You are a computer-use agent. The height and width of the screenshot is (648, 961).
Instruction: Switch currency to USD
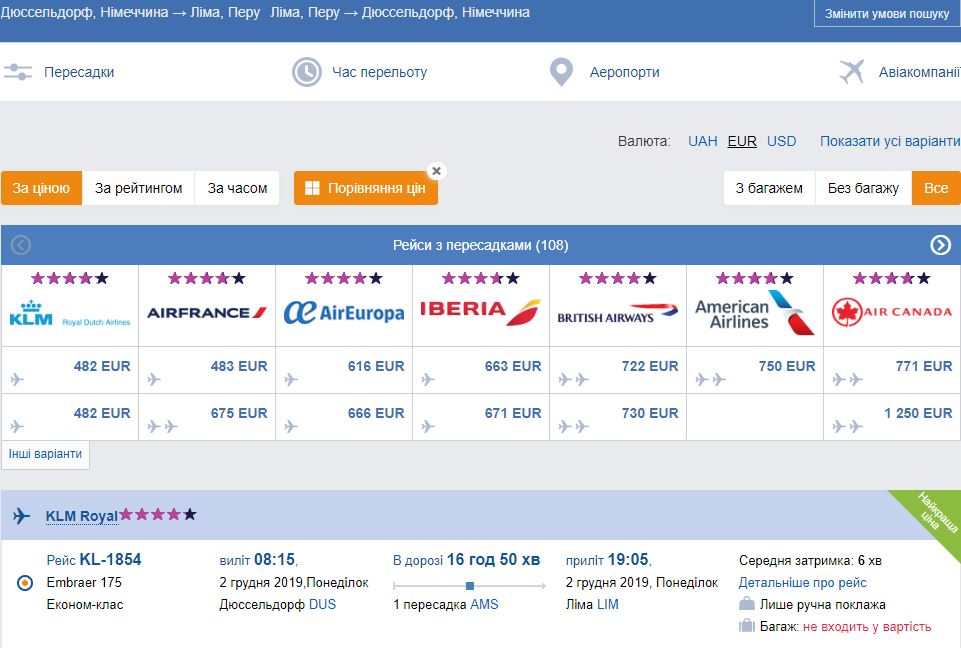point(781,141)
